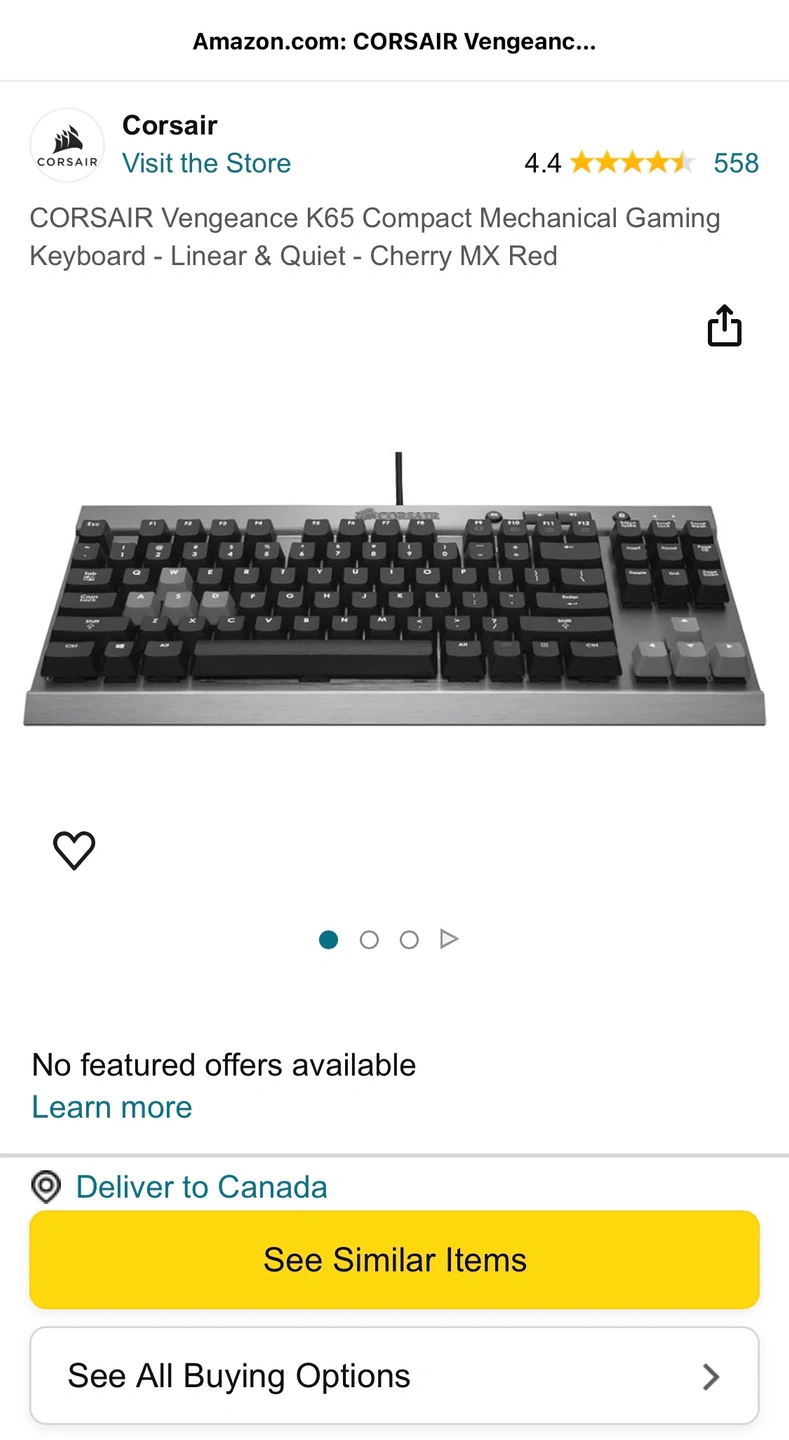The image size is (789, 1440).
Task: Select the second image carousel dot
Action: click(369, 939)
